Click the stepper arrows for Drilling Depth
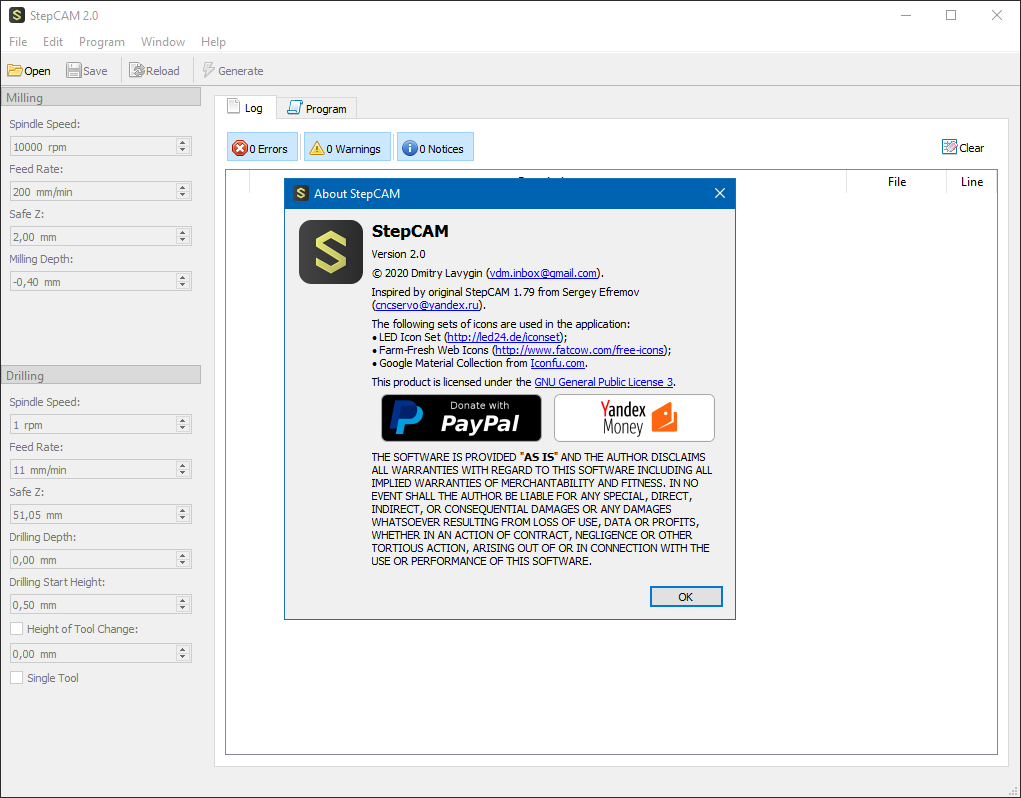The image size is (1021, 798). pos(183,559)
